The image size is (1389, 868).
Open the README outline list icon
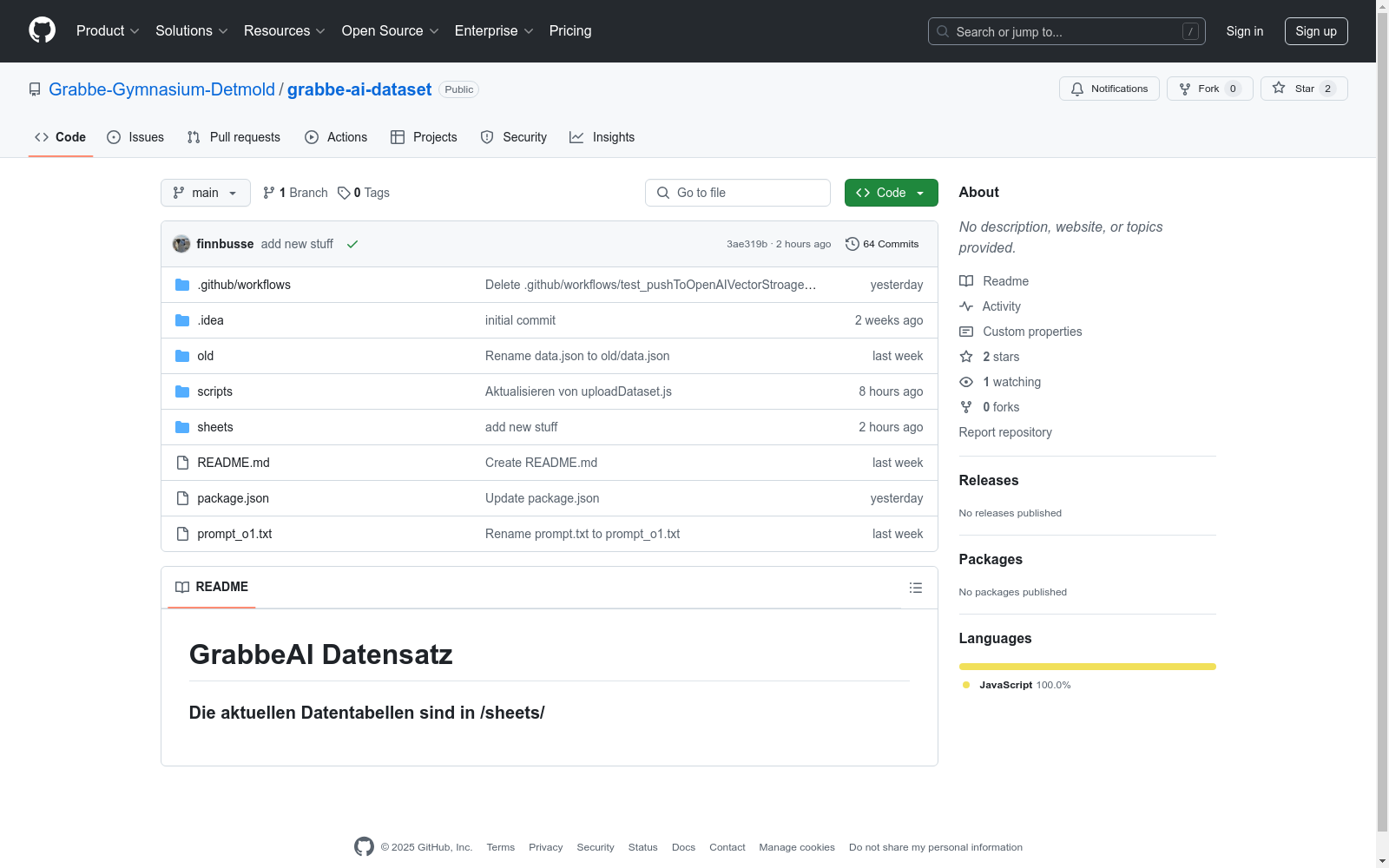pos(916,588)
